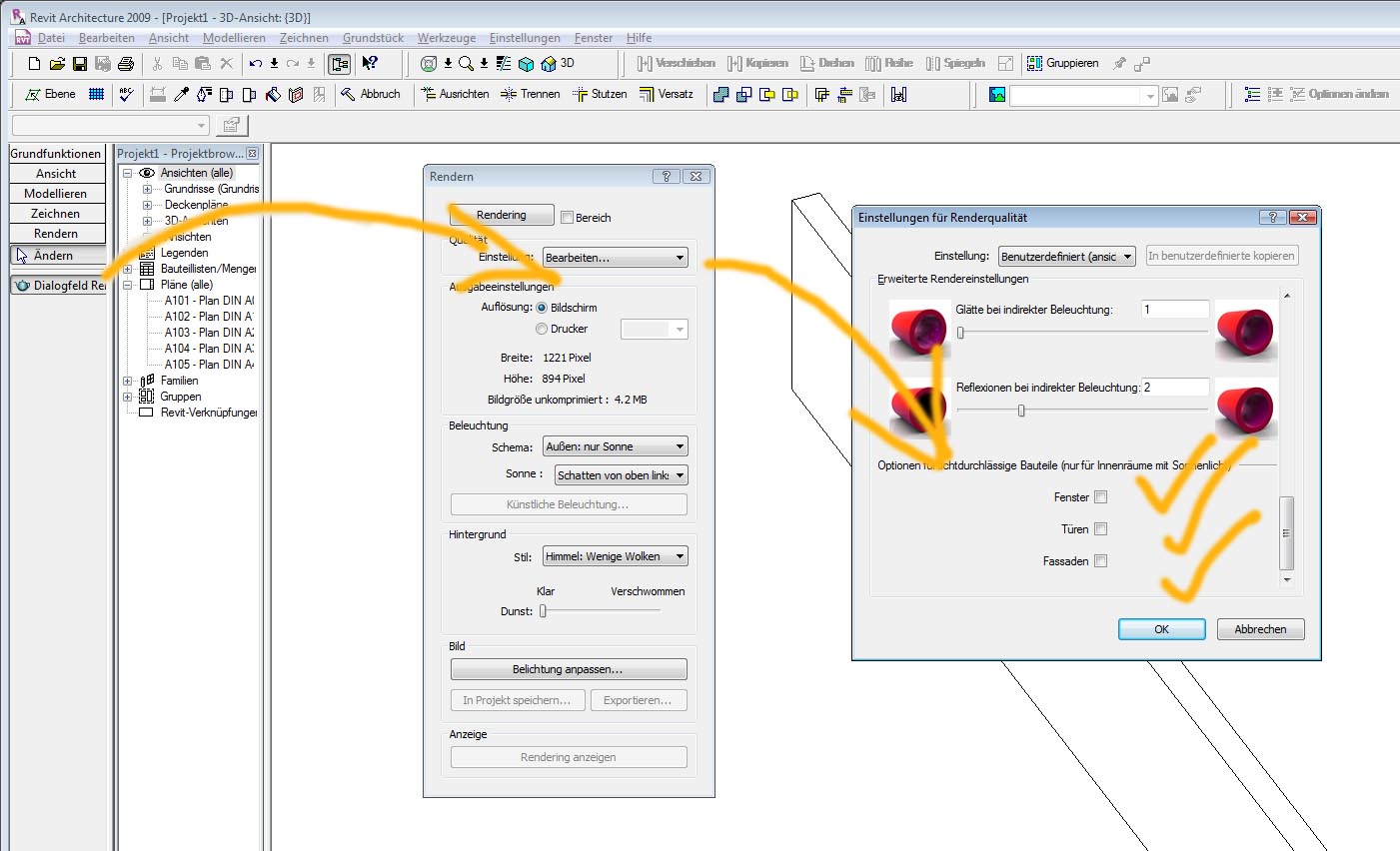The image size is (1400, 851).
Task: Click the Reflexionen value input field
Action: pyautogui.click(x=1175, y=388)
